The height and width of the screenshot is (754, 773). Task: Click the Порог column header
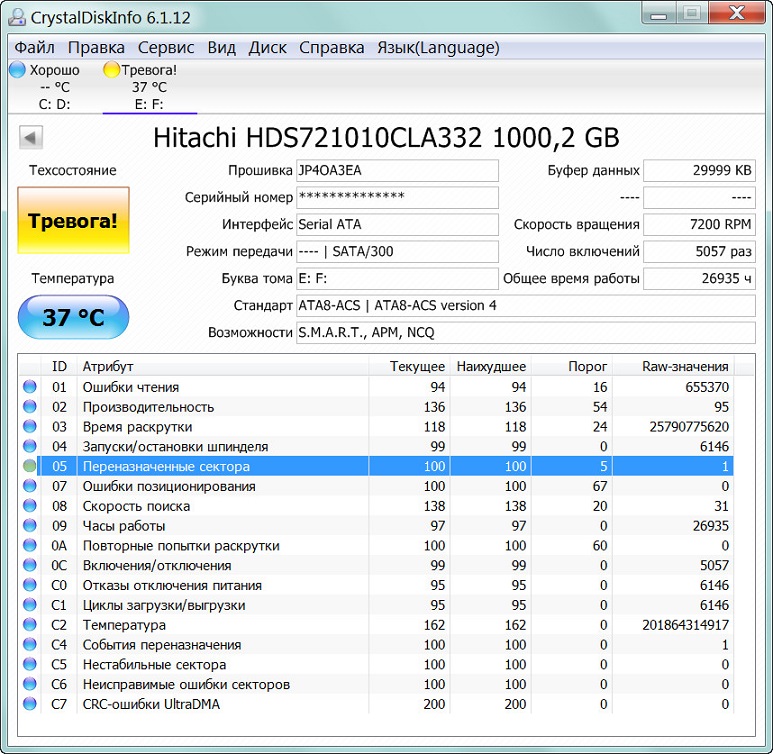click(x=572, y=366)
